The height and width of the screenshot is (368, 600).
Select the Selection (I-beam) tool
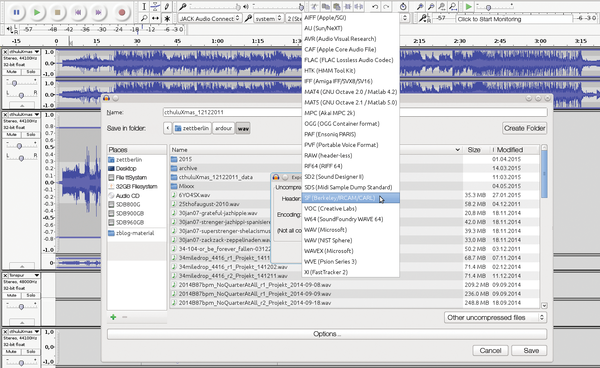(x=144, y=7)
